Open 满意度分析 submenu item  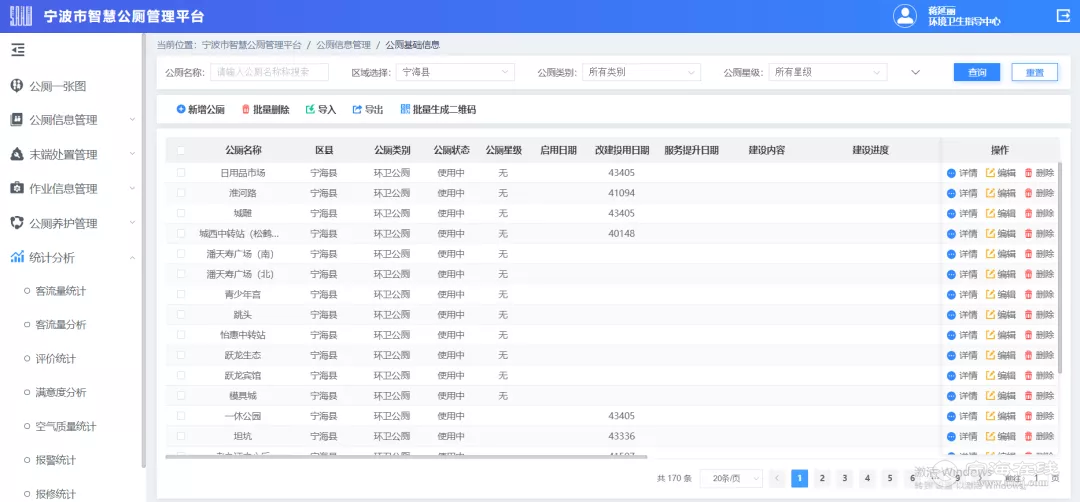click(x=61, y=393)
